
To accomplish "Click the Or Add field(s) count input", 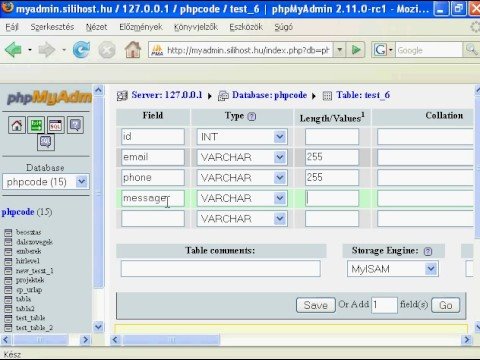I will tap(384, 305).
